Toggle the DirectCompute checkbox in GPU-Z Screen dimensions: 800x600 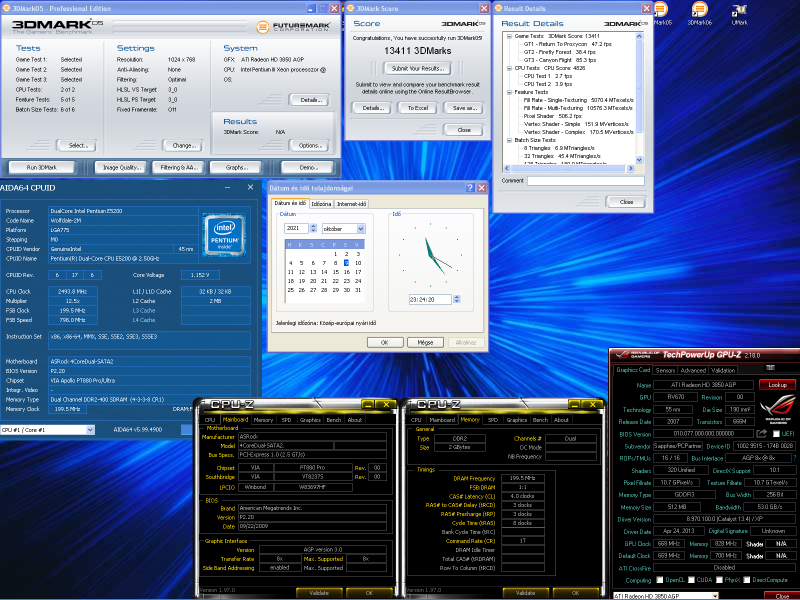[x=747, y=580]
